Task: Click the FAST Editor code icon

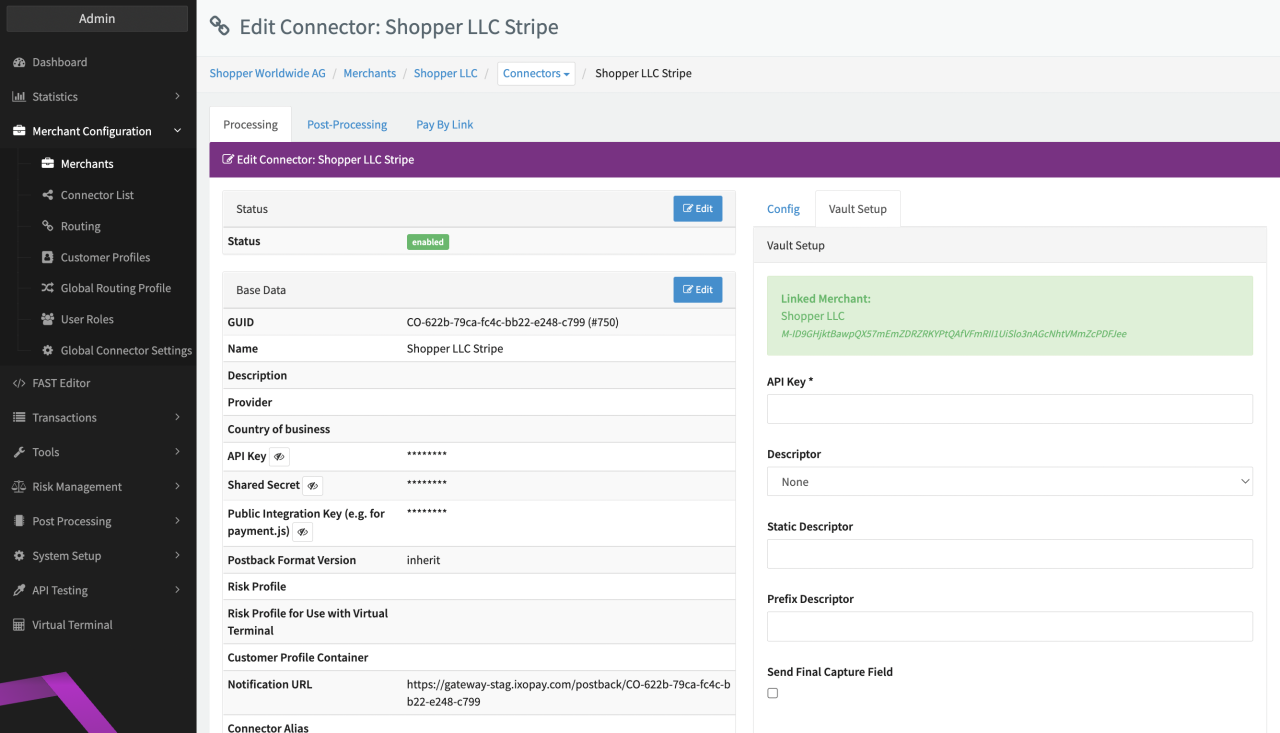Action: (x=18, y=383)
